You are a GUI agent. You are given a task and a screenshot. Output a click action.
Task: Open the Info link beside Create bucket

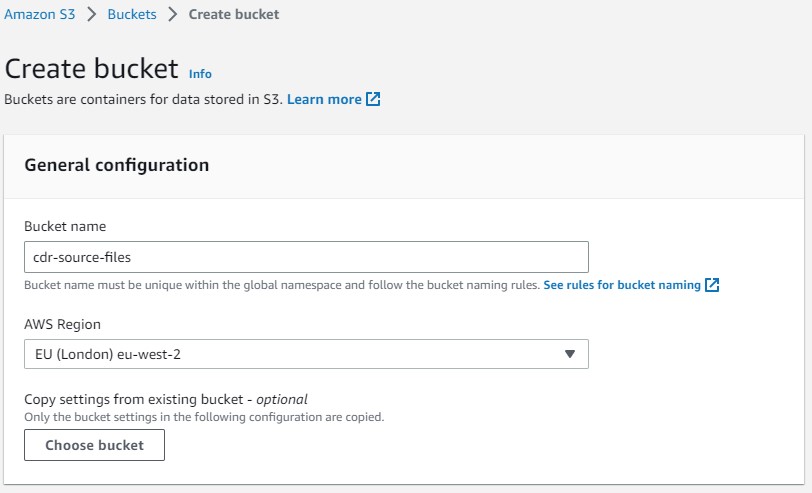[x=200, y=73]
